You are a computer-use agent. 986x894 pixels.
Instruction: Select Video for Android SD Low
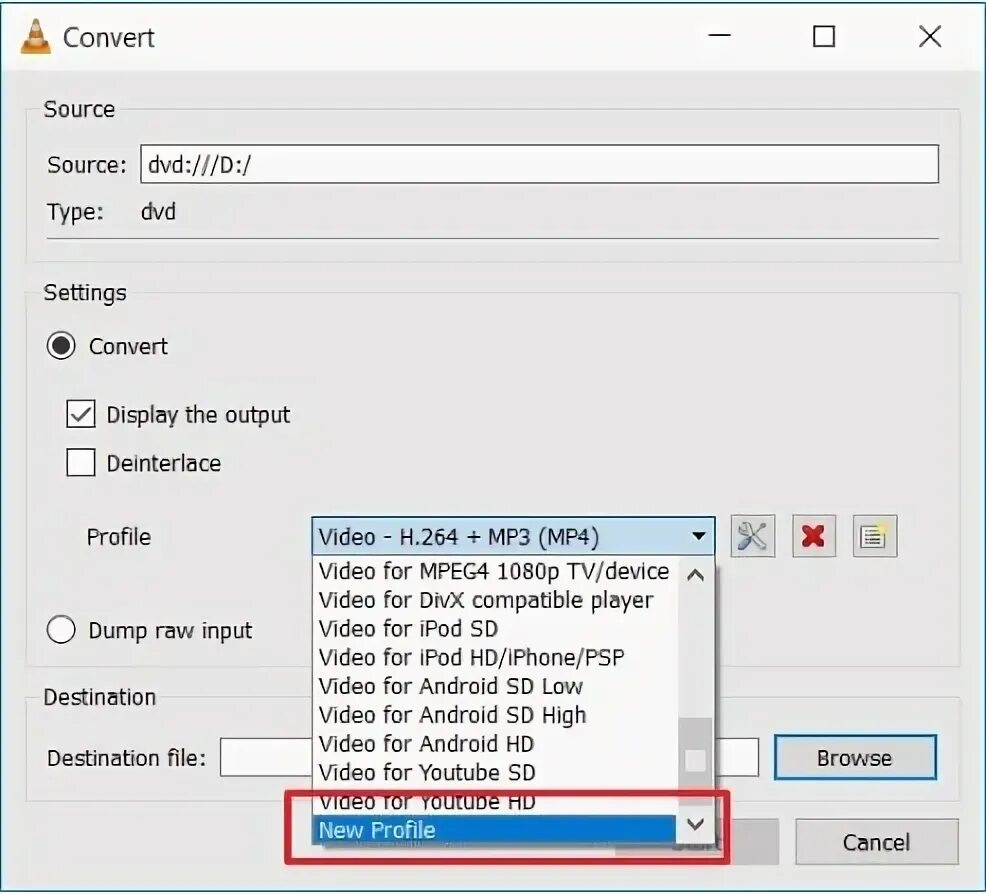click(494, 687)
